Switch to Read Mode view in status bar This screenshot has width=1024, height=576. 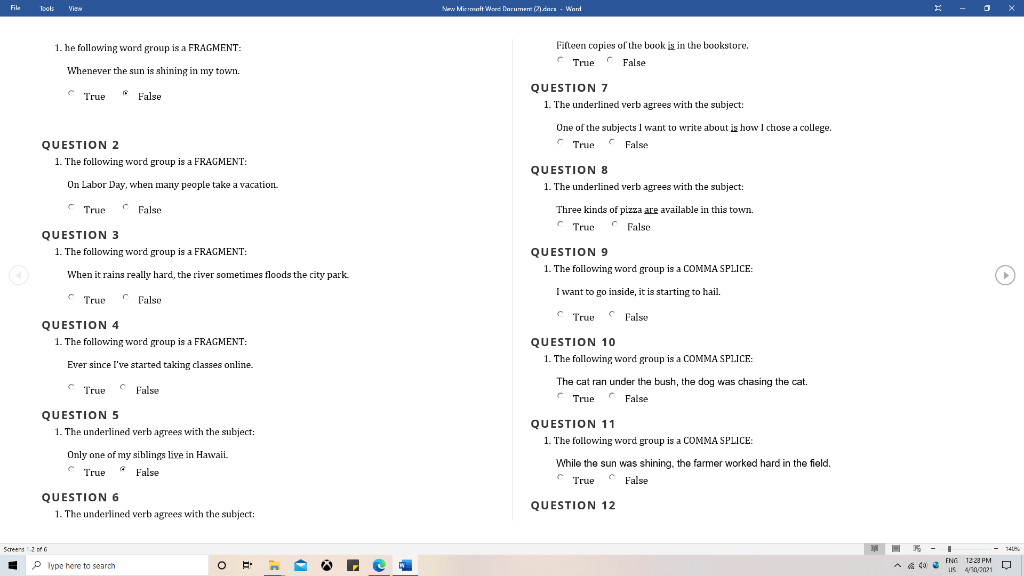pos(875,548)
